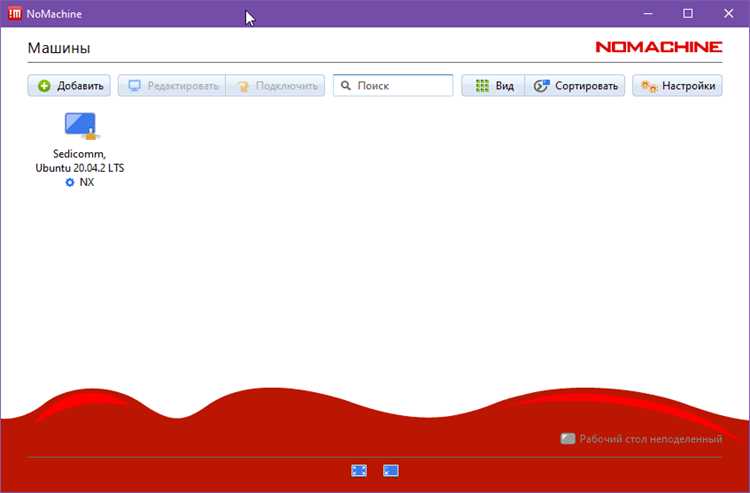Select the Sedicomm Ubuntu machine icon
The height and width of the screenshot is (493, 750).
point(81,126)
